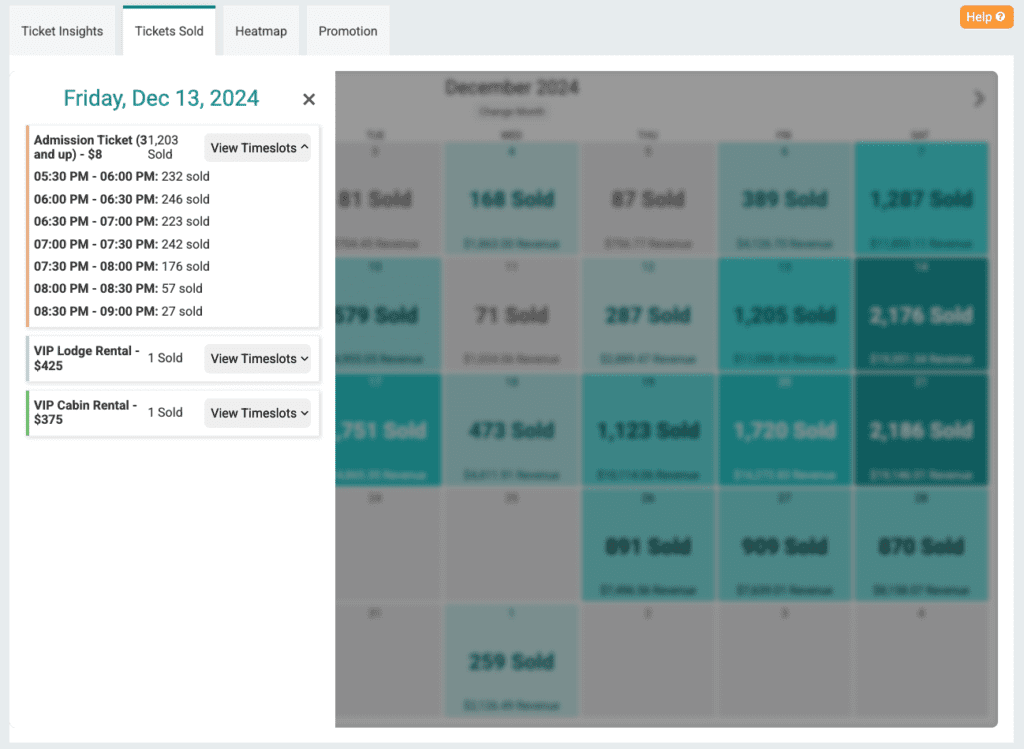Close the Friday, Dec 13 details panel
This screenshot has width=1024, height=749.
pyautogui.click(x=309, y=99)
